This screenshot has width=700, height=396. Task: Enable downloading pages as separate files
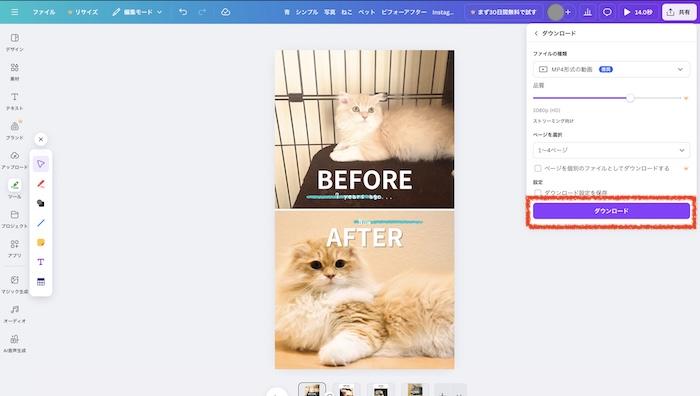(538, 168)
